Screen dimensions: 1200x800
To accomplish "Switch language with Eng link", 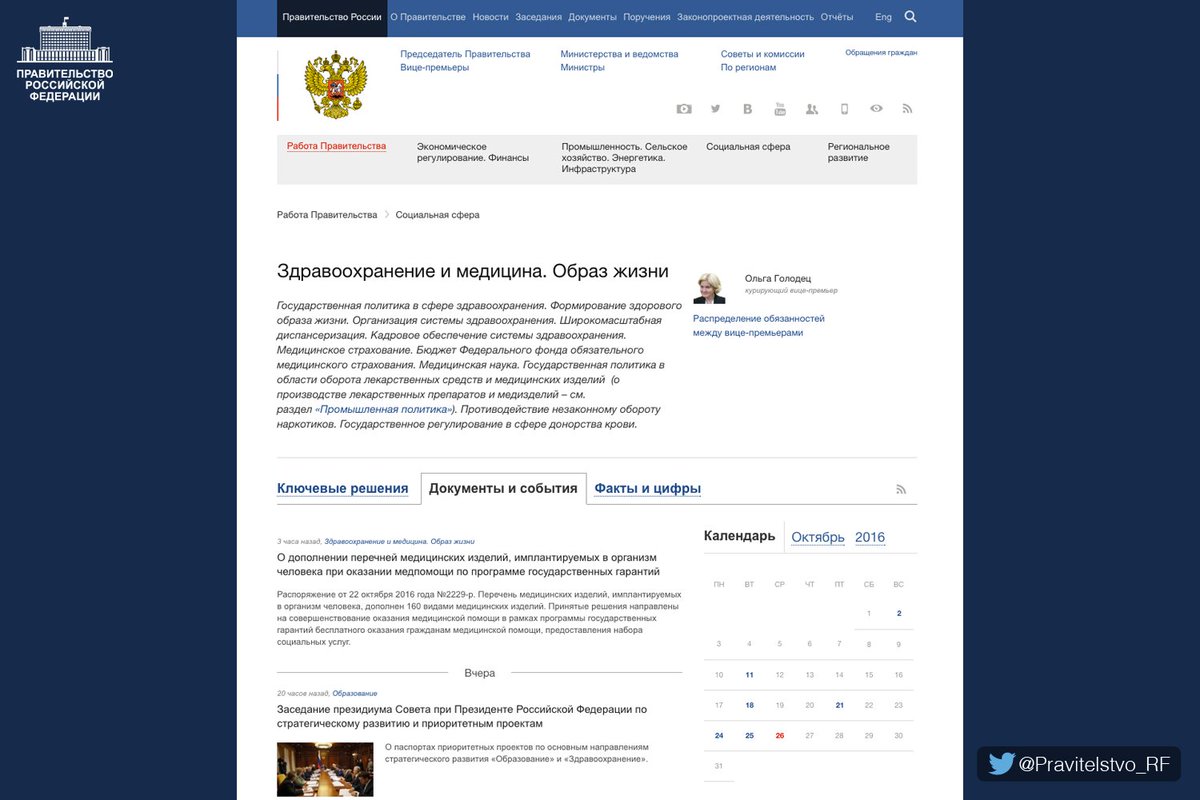I will 883,17.
